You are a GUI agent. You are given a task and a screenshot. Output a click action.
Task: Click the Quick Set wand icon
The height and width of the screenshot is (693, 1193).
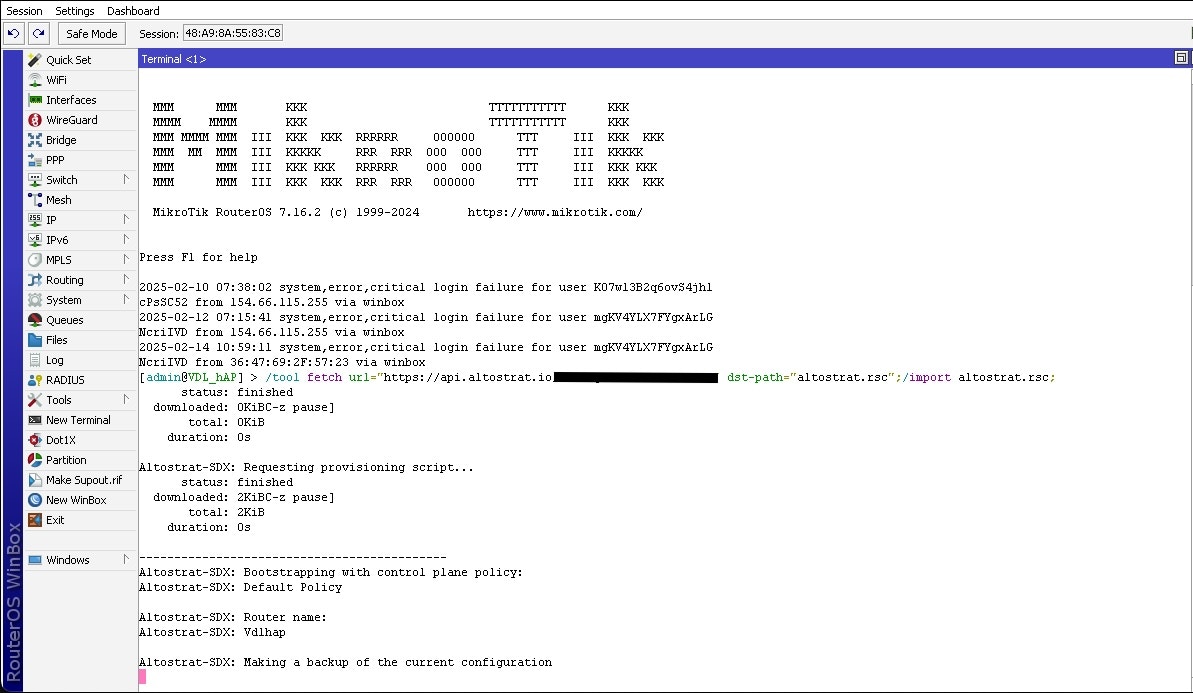[x=35, y=60]
